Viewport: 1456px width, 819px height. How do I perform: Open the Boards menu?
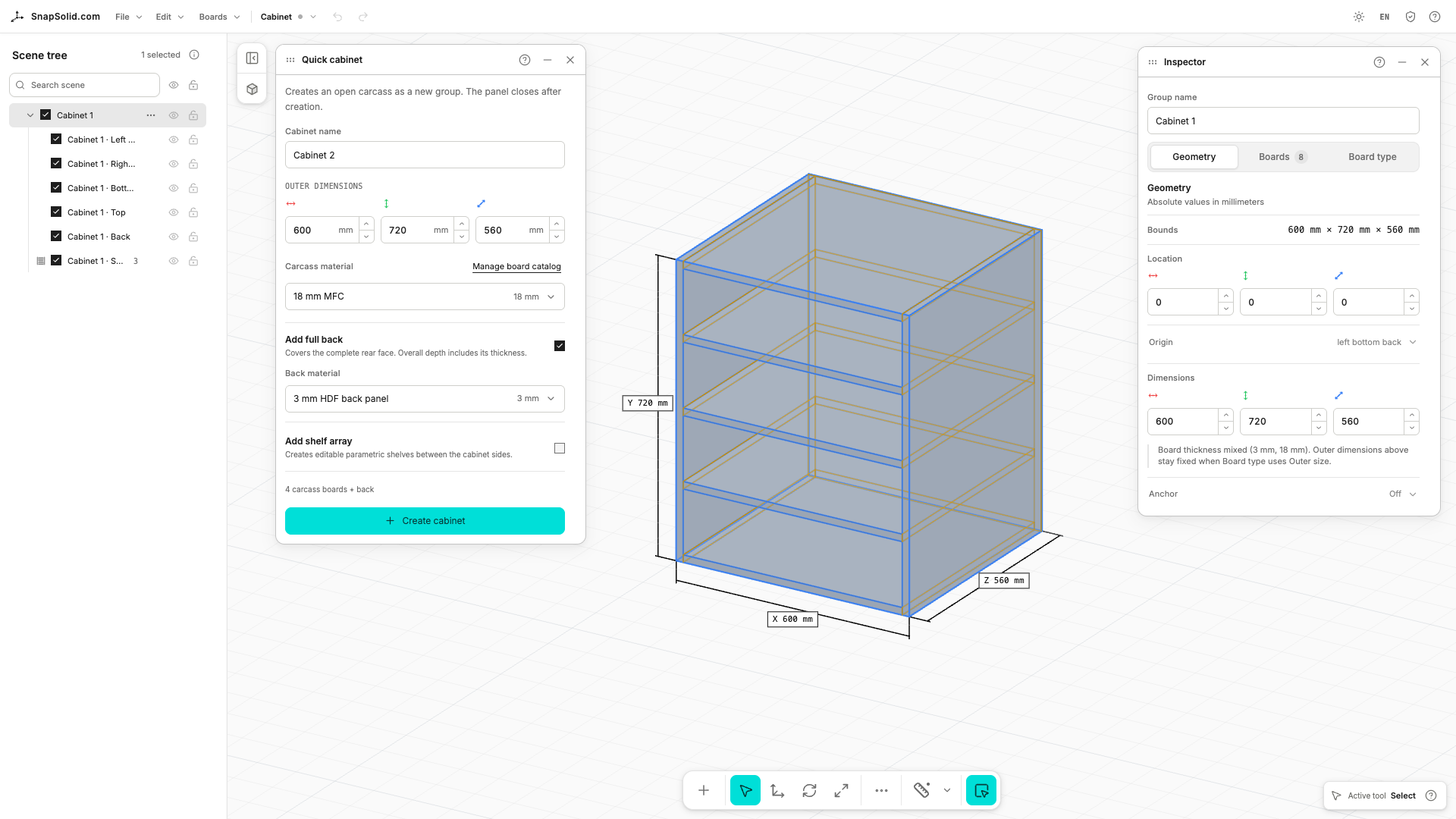pos(219,17)
